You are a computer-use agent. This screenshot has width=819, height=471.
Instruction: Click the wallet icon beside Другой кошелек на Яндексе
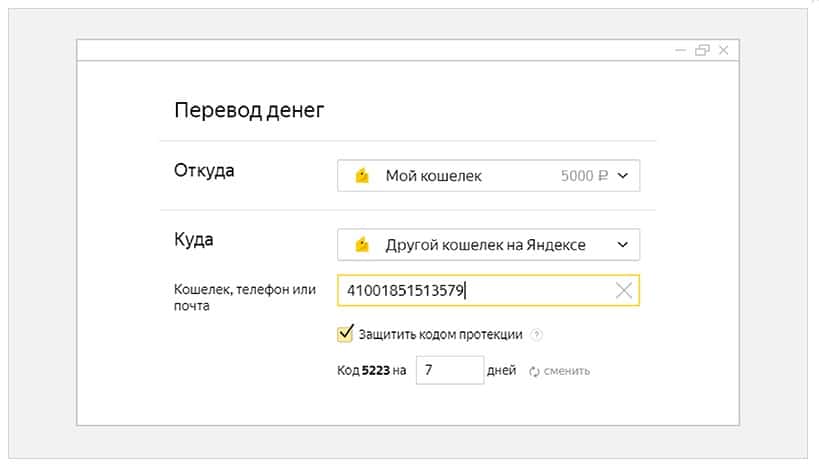pos(362,244)
